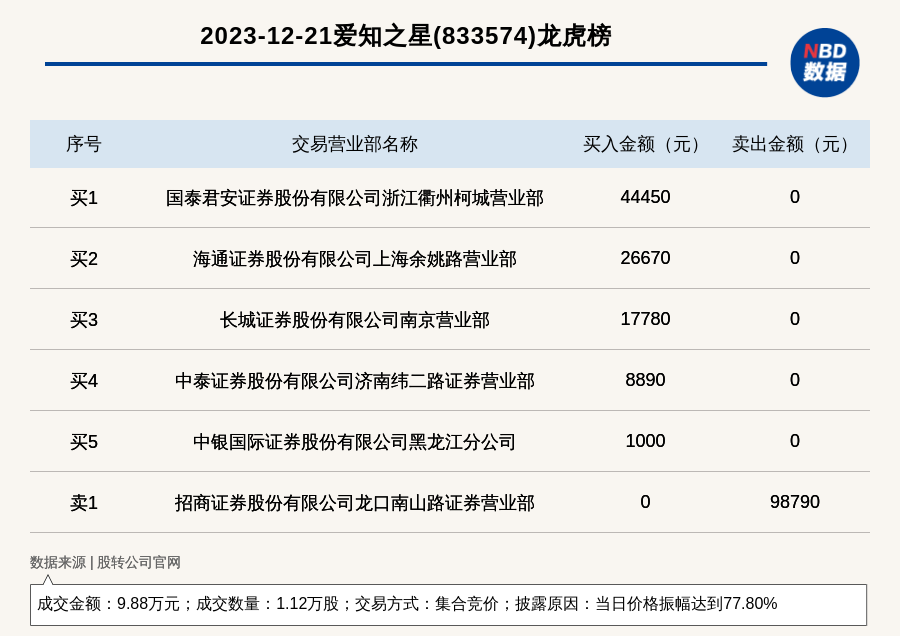This screenshot has height=636, width=900.
Task: Click the 买3 row sell amount 0
Action: tap(794, 319)
